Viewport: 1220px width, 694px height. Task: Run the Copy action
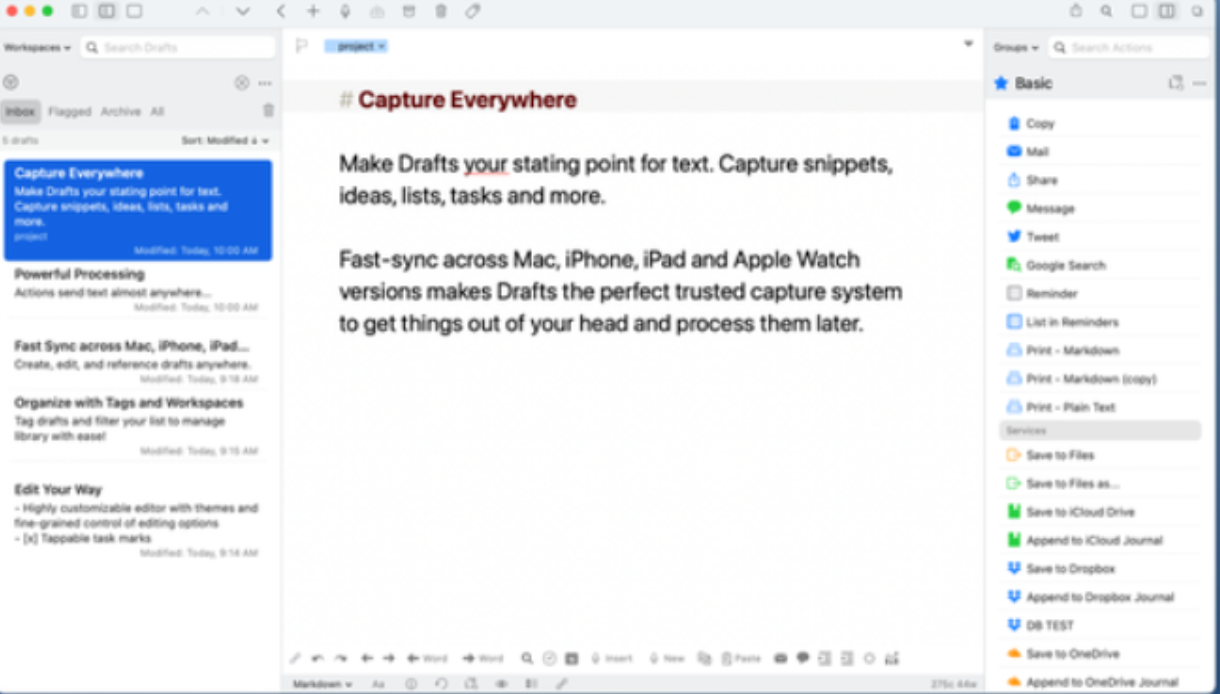click(1100, 123)
